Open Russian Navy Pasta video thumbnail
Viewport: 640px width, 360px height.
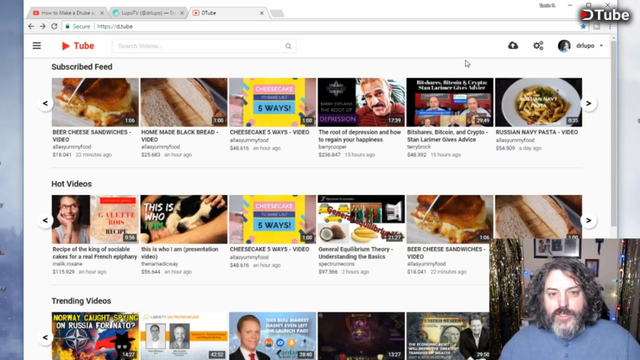click(x=538, y=102)
